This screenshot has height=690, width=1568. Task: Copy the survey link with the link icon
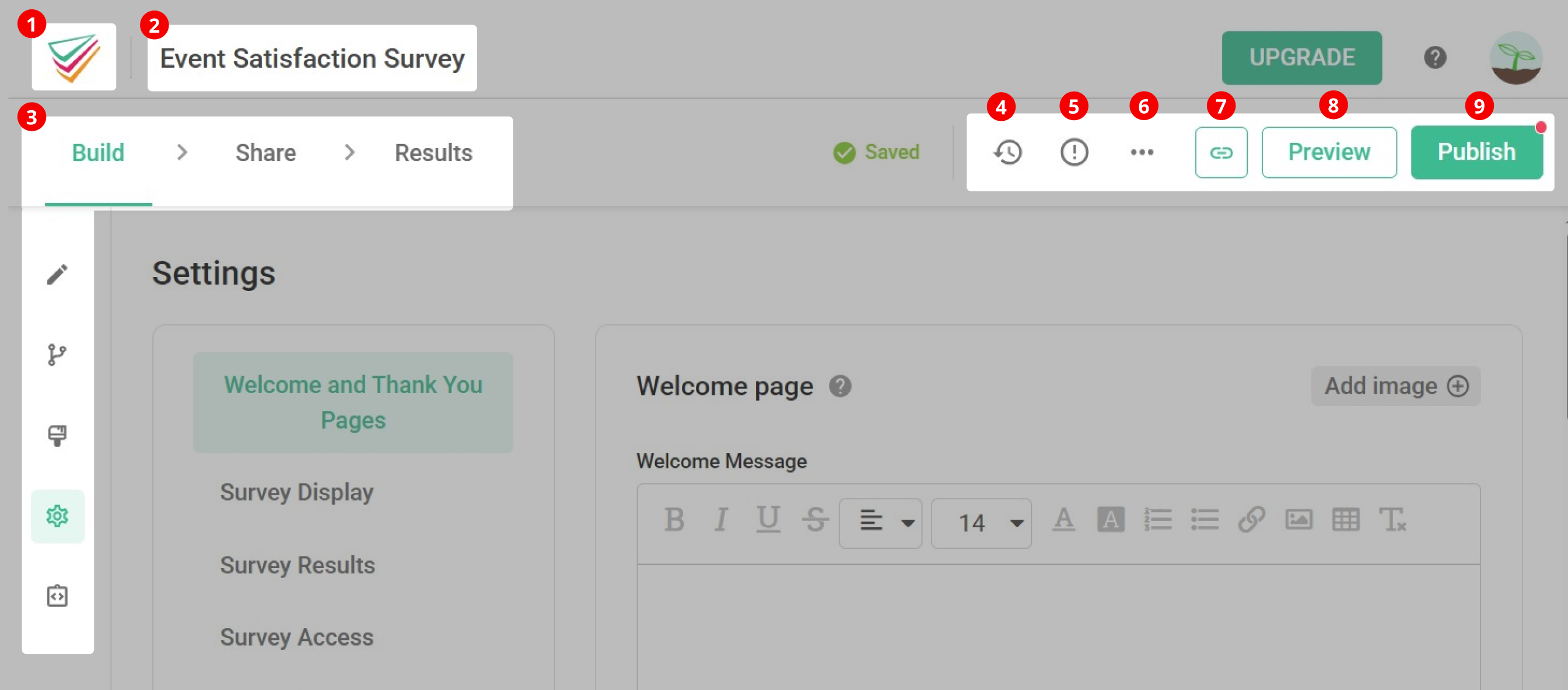pyautogui.click(x=1220, y=152)
